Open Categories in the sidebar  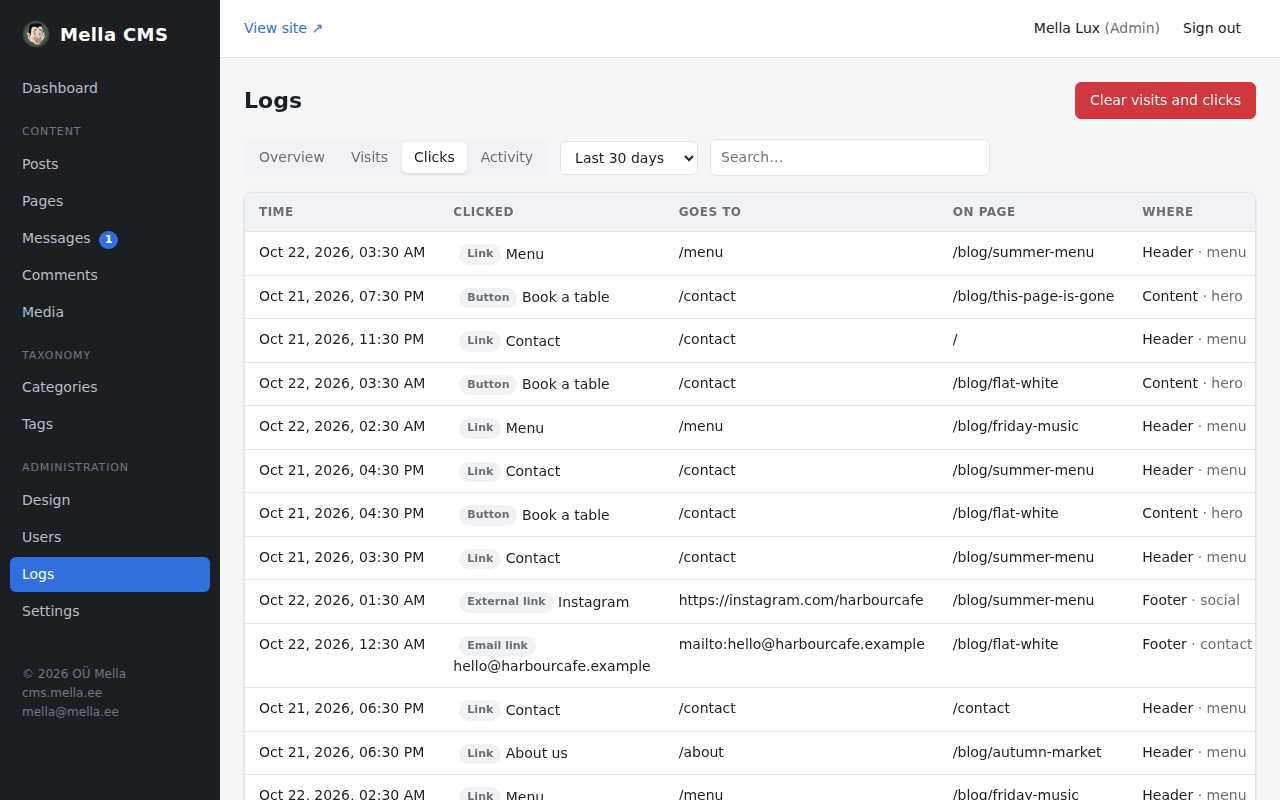pos(110,387)
